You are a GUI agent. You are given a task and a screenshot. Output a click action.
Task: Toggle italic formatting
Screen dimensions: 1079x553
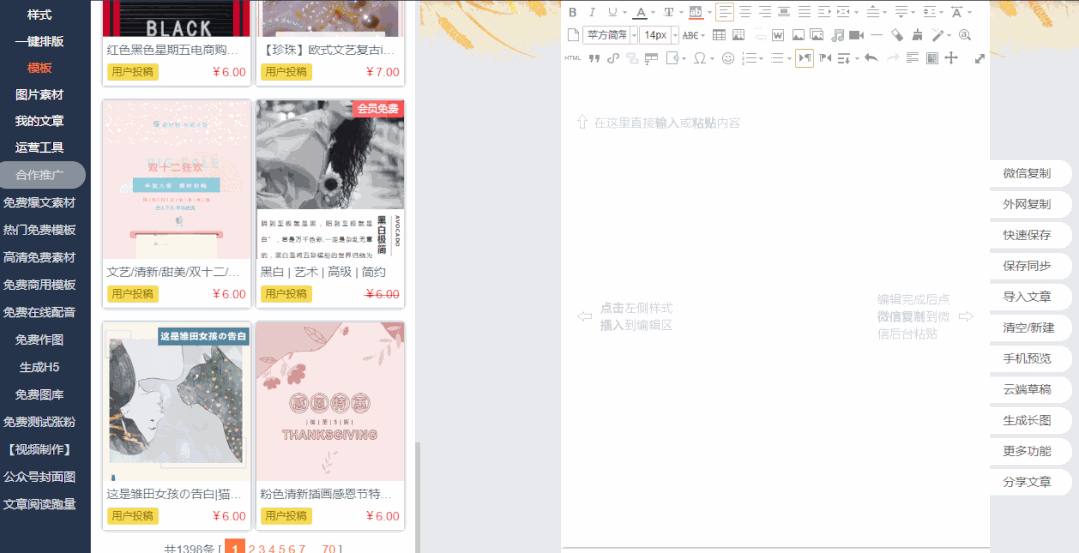[x=592, y=12]
